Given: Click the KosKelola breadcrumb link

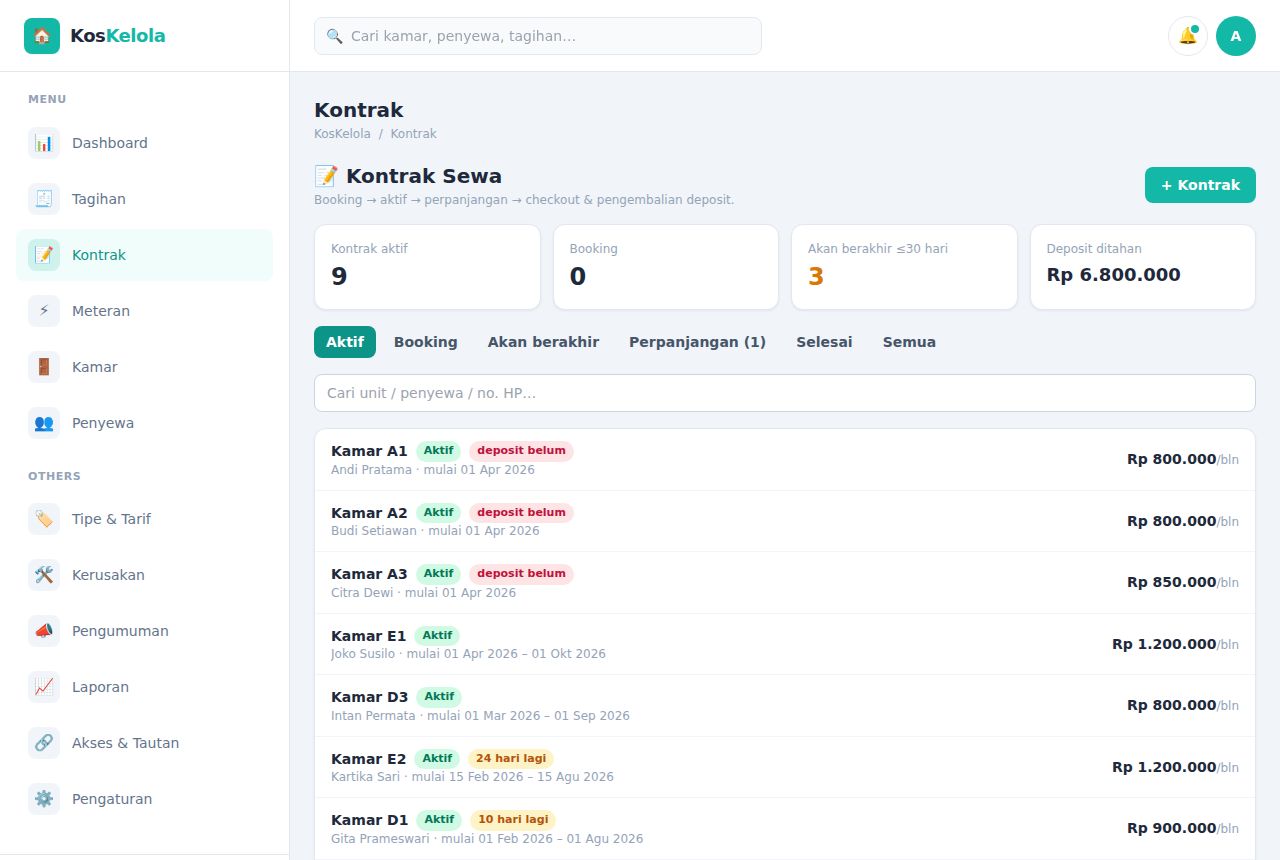Looking at the screenshot, I should click(x=342, y=134).
